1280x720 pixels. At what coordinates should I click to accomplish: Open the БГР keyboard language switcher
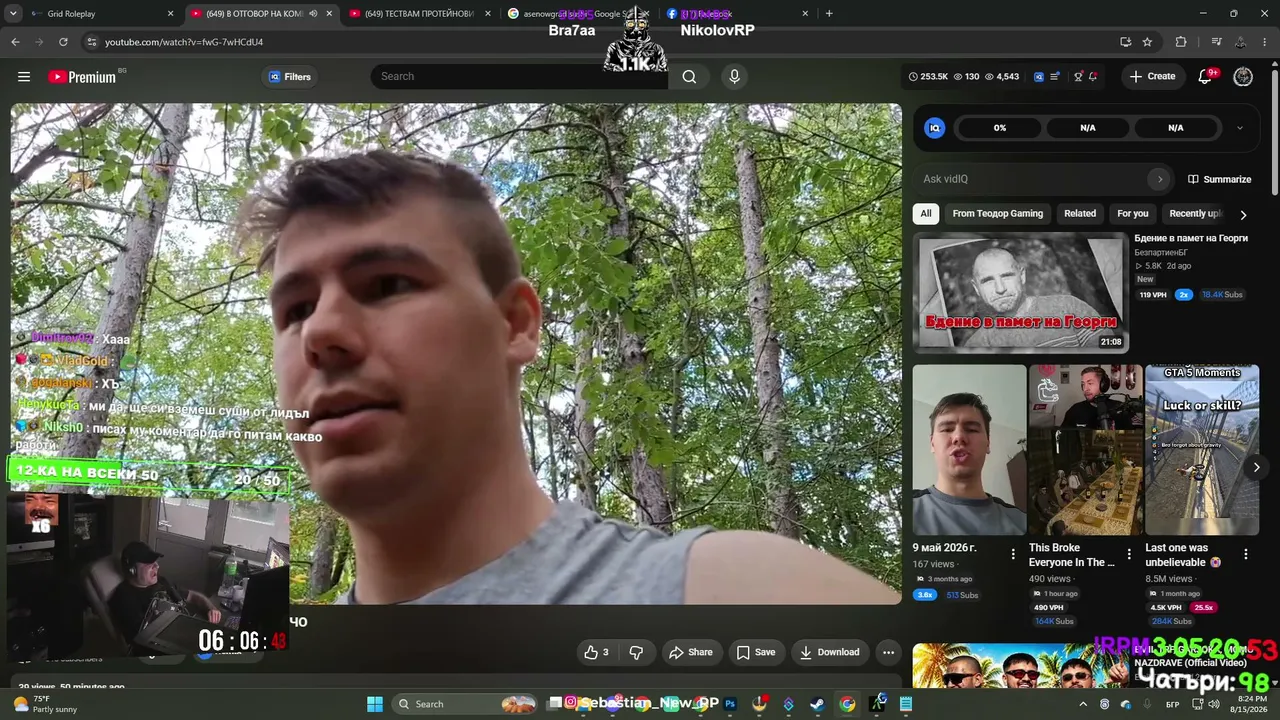point(1173,704)
